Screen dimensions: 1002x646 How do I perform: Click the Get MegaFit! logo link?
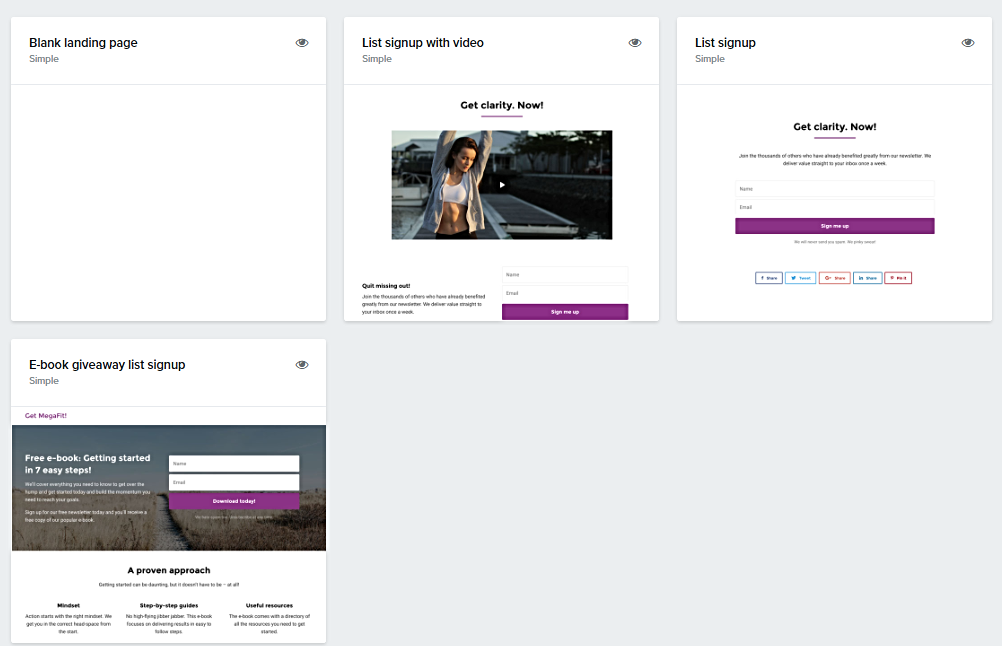coord(45,415)
